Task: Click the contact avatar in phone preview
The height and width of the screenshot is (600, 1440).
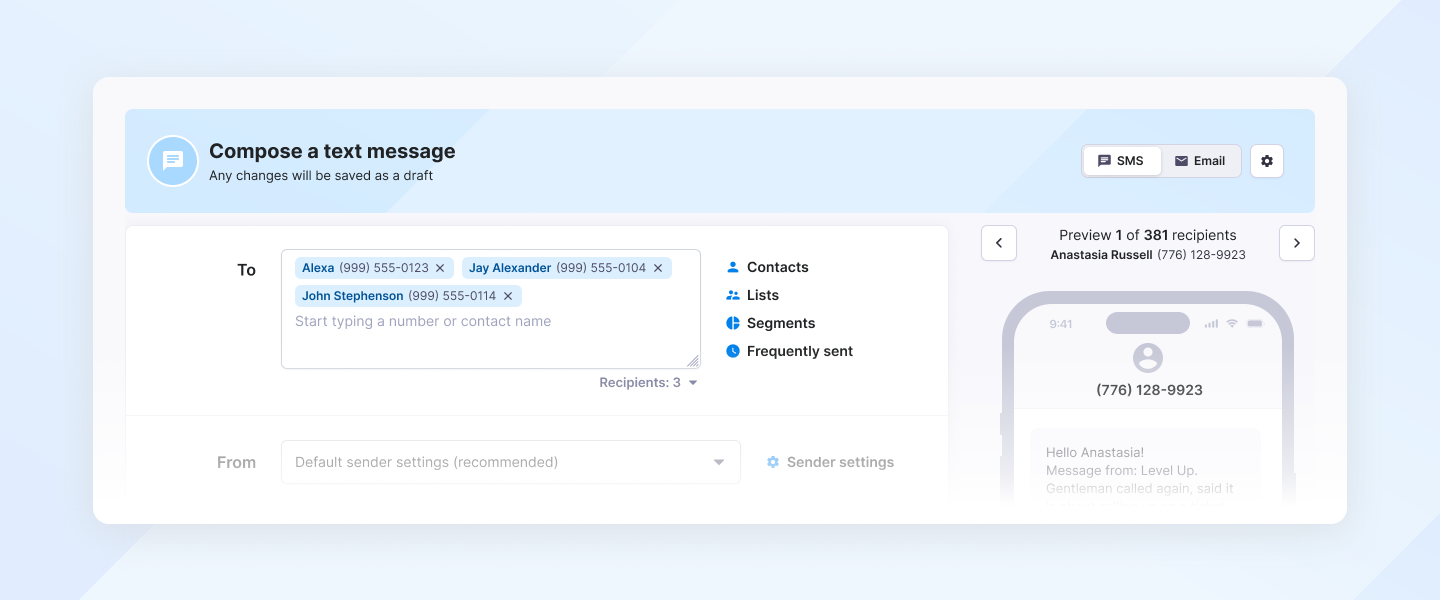Action: [x=1148, y=358]
